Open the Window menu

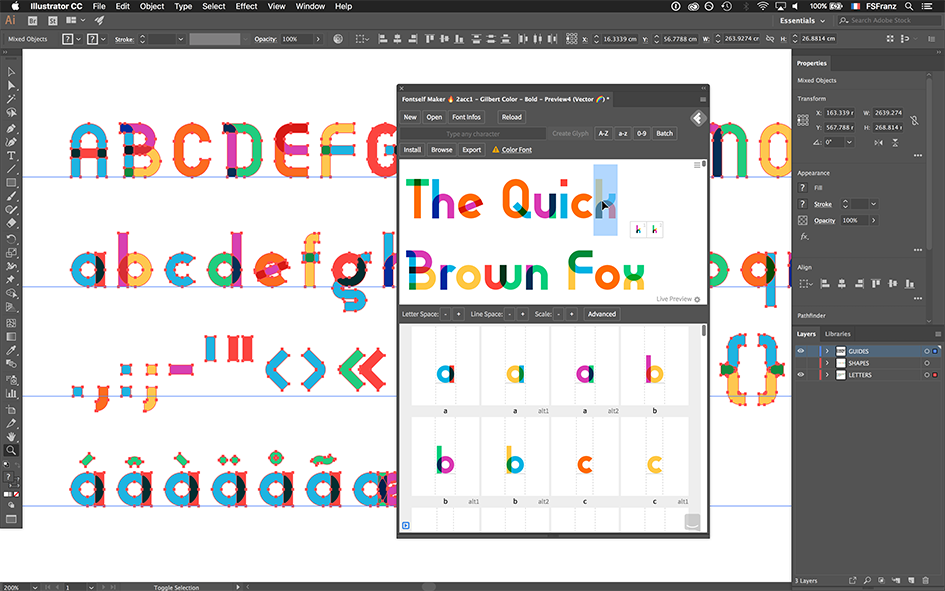(x=310, y=6)
